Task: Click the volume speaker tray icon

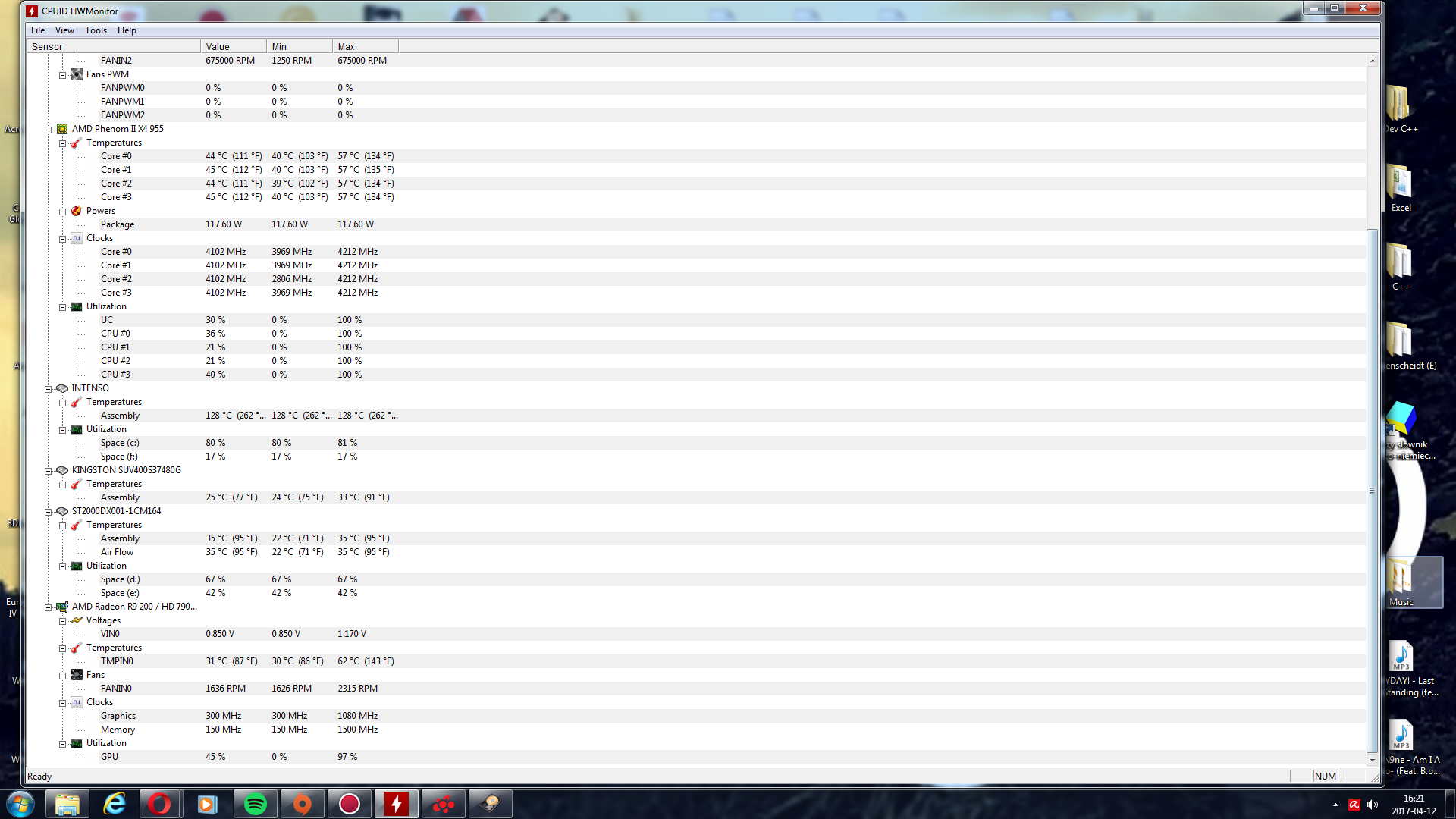Action: 1373,805
